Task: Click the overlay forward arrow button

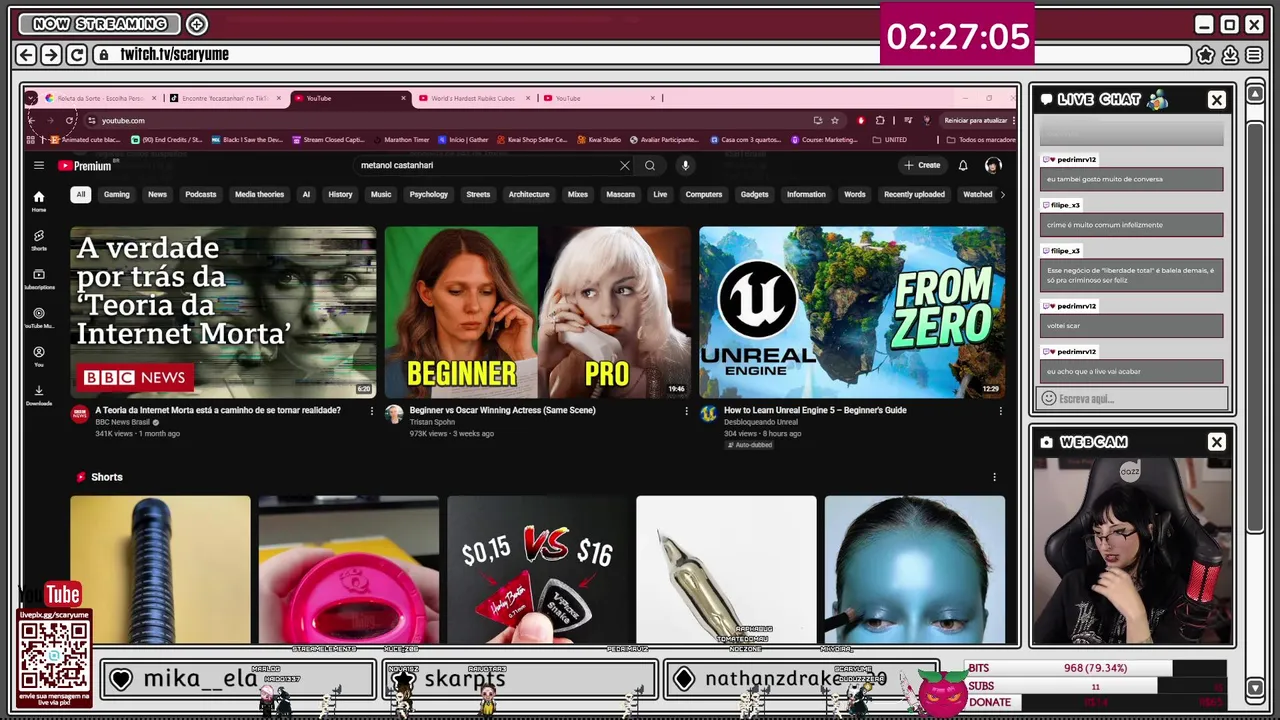Action: click(x=51, y=55)
